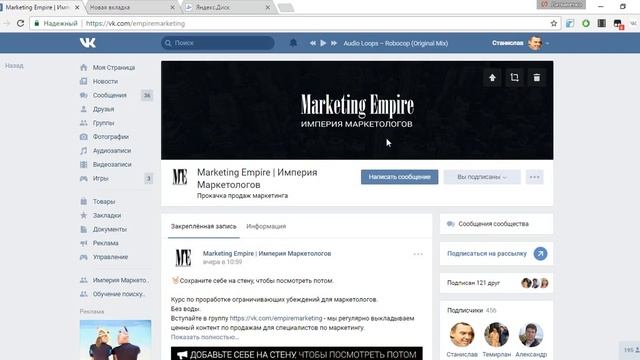Open Станислав profile menu arrow

547,43
